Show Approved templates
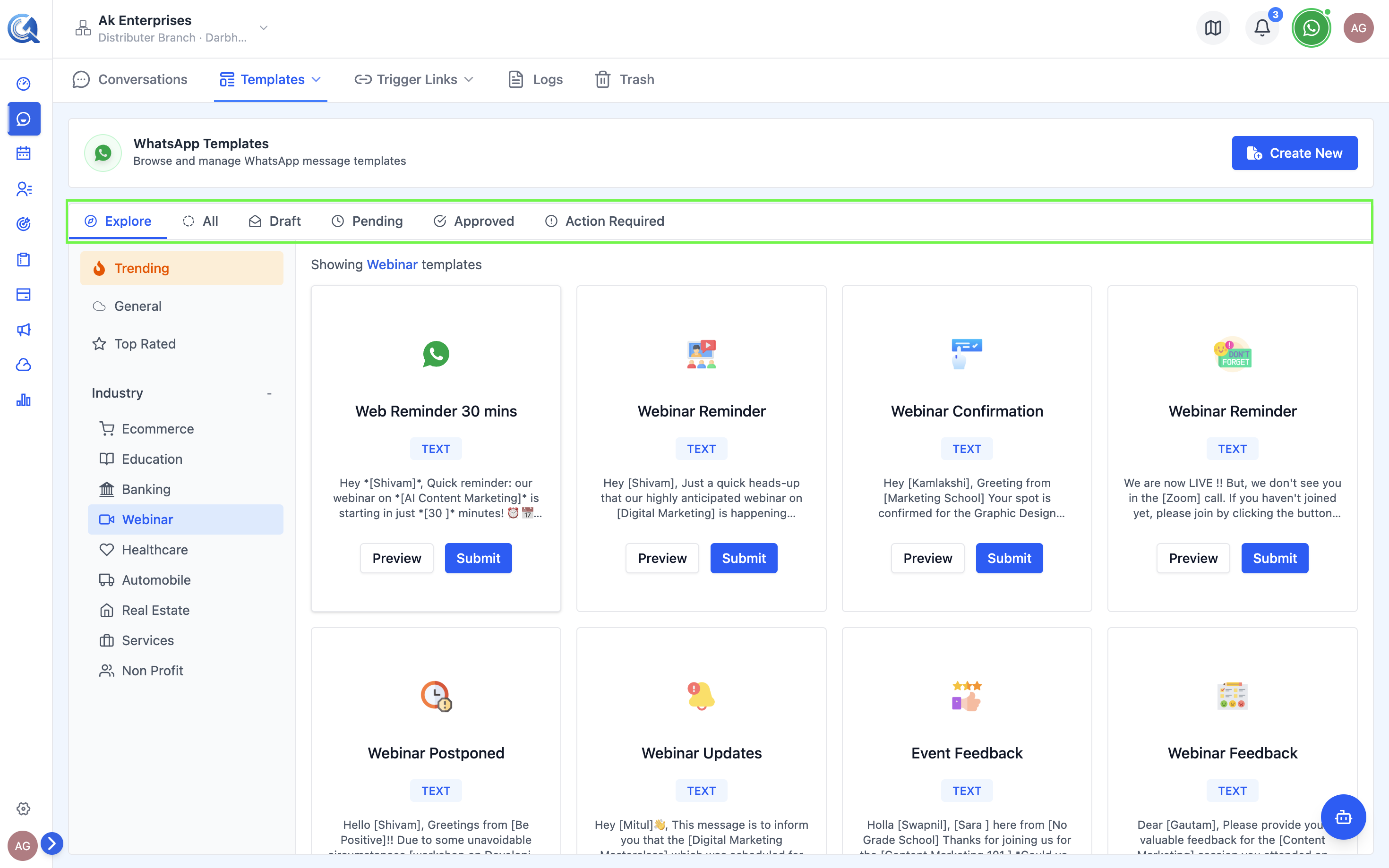The width and height of the screenshot is (1389, 868). [474, 221]
